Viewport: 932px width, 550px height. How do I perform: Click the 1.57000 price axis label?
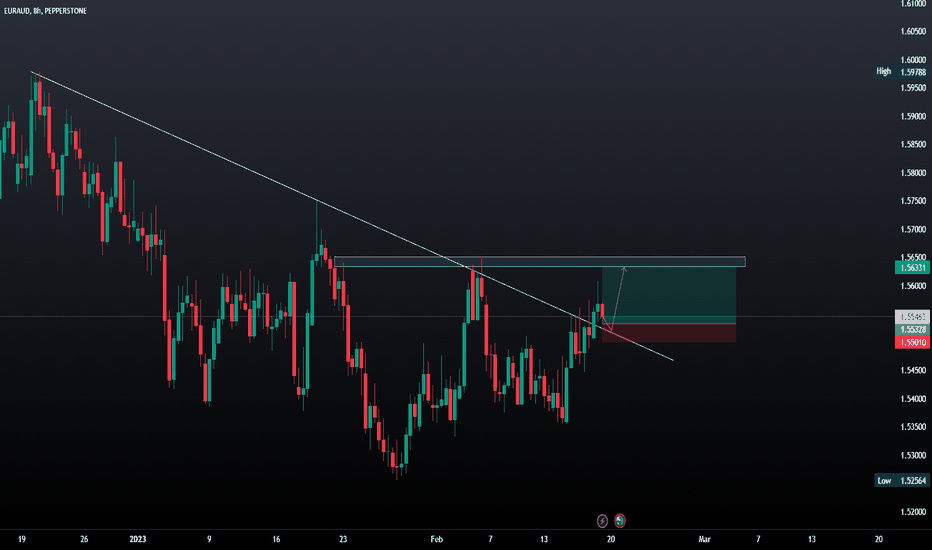pyautogui.click(x=913, y=229)
